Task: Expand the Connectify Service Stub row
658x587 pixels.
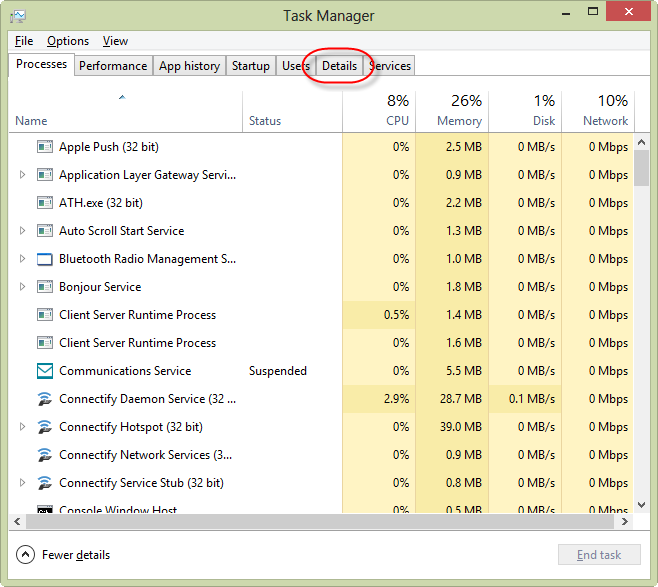Action: [23, 483]
